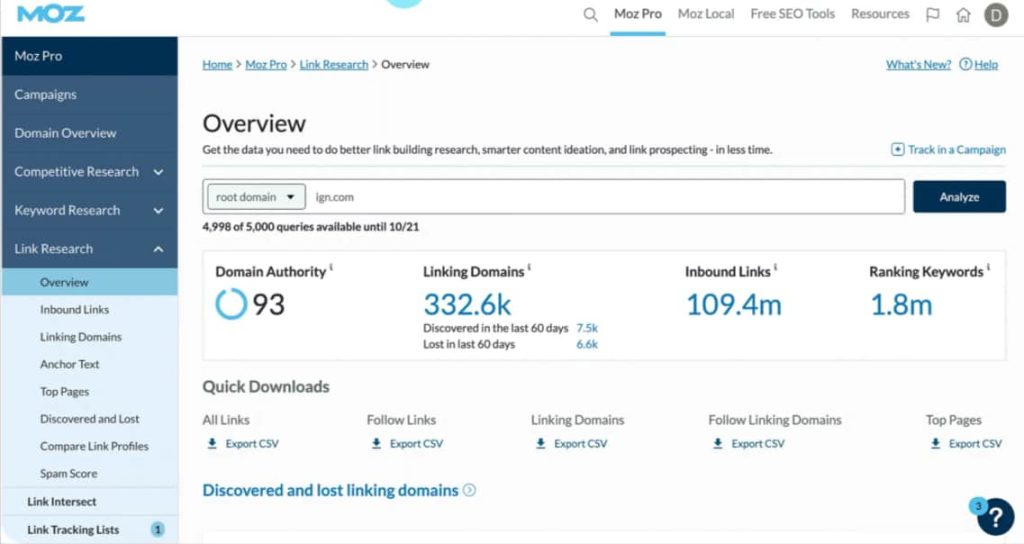Click the Linking Domains info icon
The width and height of the screenshot is (1024, 544).
[529, 267]
